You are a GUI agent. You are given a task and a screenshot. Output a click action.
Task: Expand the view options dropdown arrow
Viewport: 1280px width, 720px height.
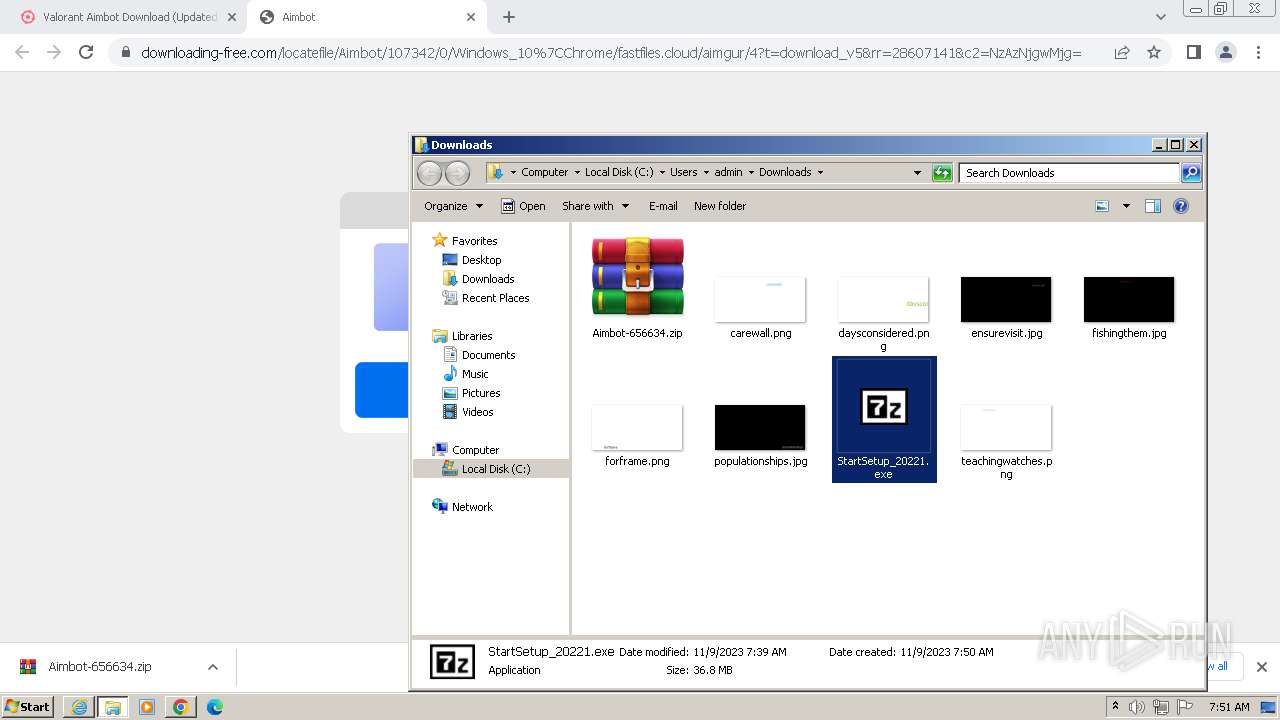pyautogui.click(x=1126, y=206)
